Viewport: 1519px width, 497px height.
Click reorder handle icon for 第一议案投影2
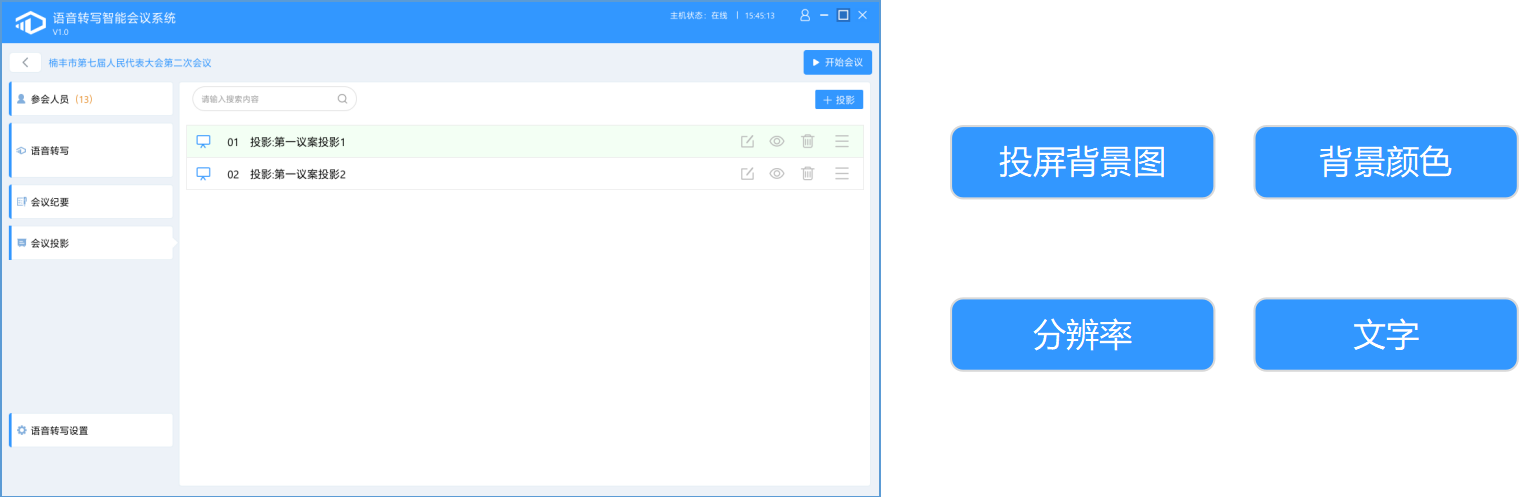click(842, 174)
